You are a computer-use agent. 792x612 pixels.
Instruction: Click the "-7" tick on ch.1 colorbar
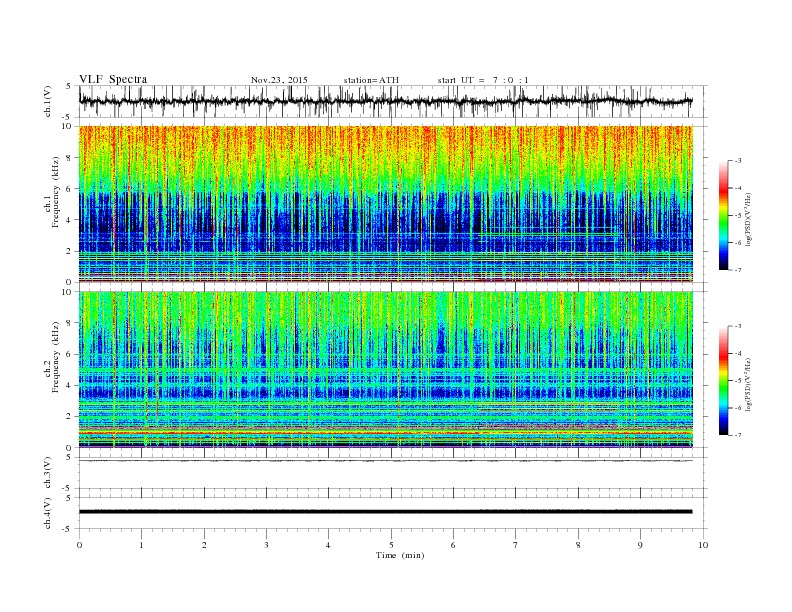click(738, 270)
